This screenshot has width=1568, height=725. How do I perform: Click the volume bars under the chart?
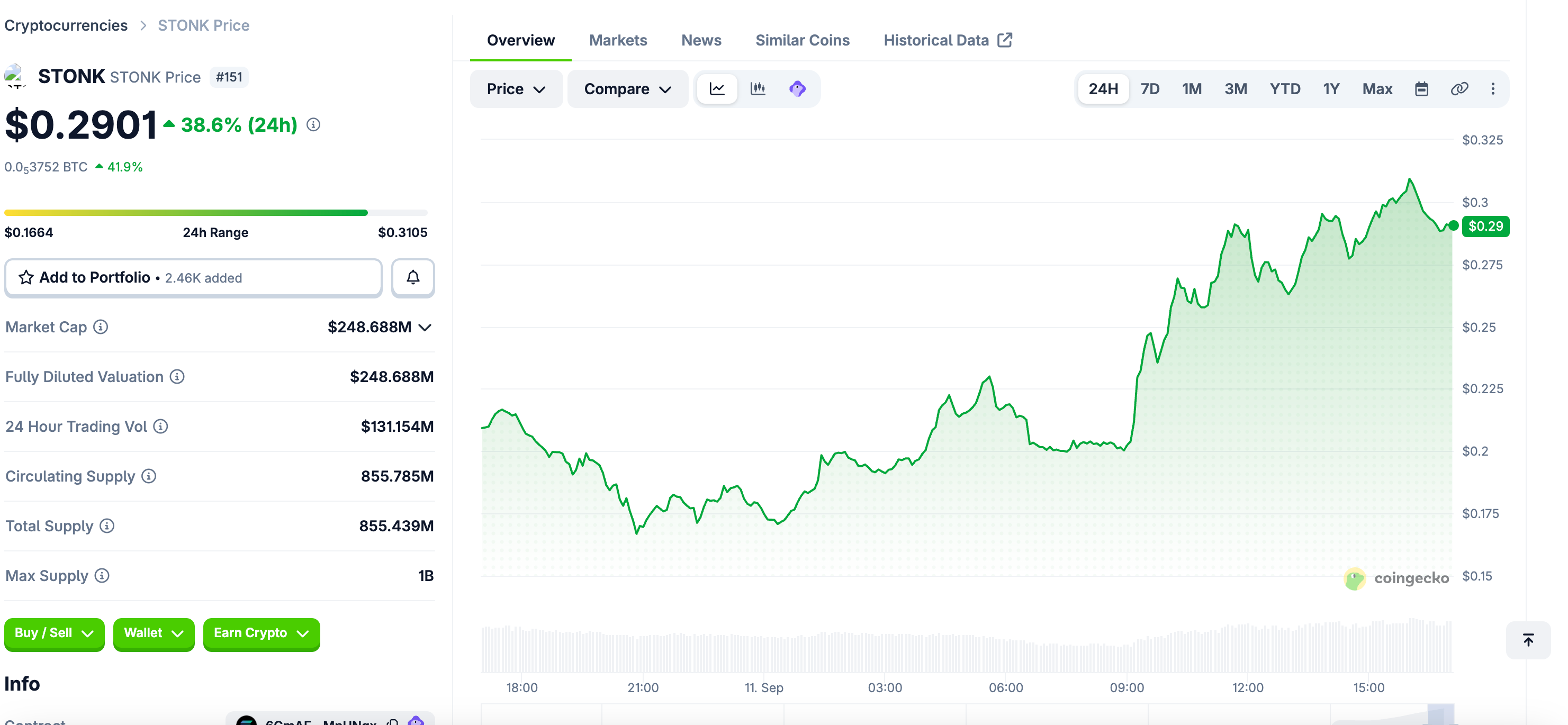point(967,646)
